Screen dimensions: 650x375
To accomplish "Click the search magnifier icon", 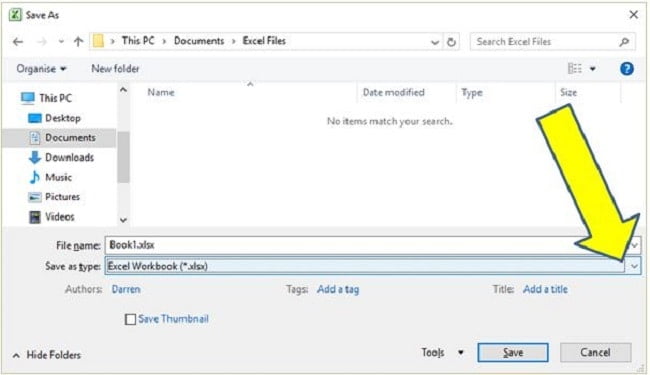I will [x=624, y=41].
